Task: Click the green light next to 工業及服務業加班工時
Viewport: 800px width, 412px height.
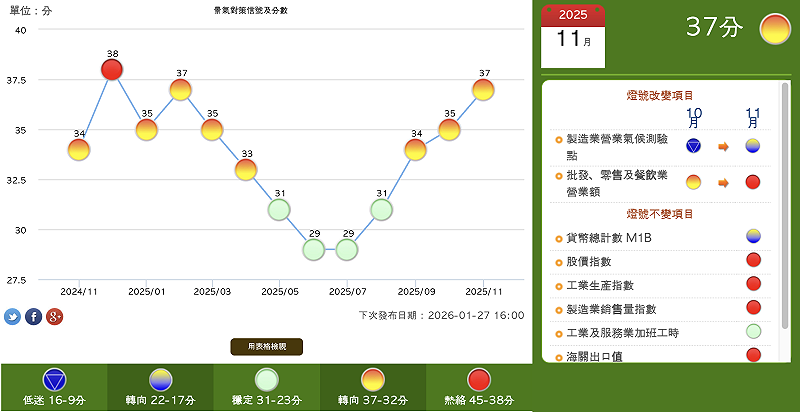Action: pos(753,332)
